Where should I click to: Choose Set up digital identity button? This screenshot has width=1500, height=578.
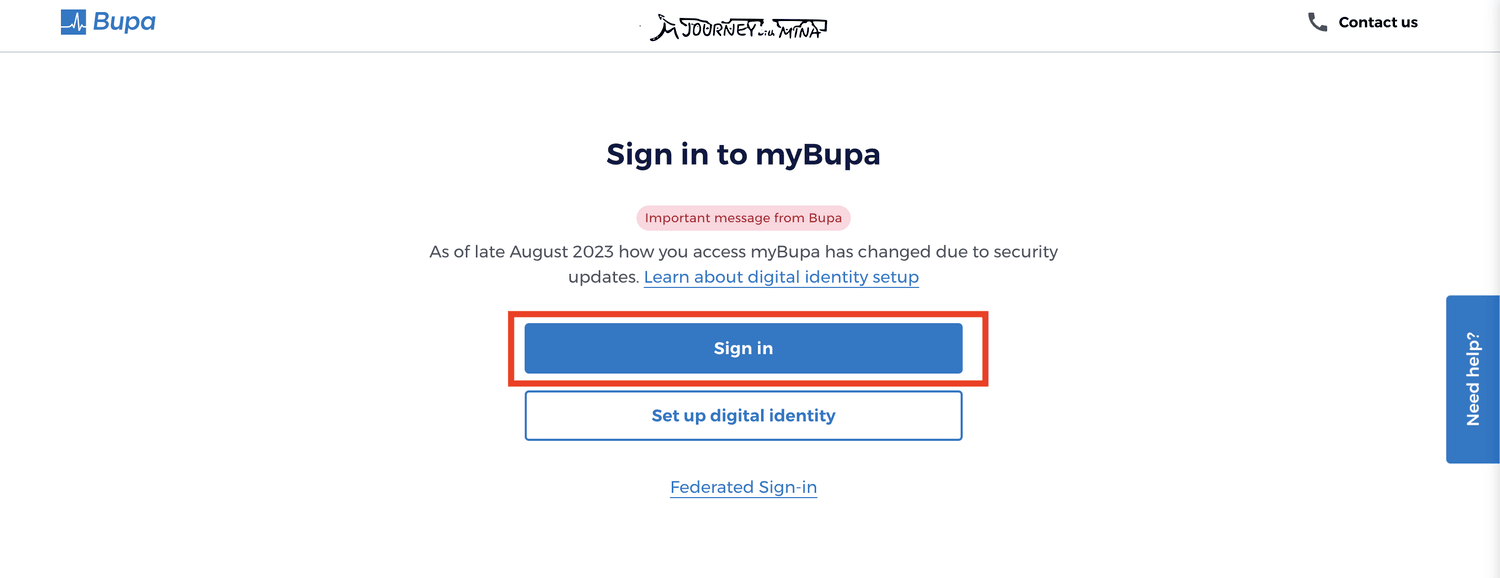click(x=743, y=415)
